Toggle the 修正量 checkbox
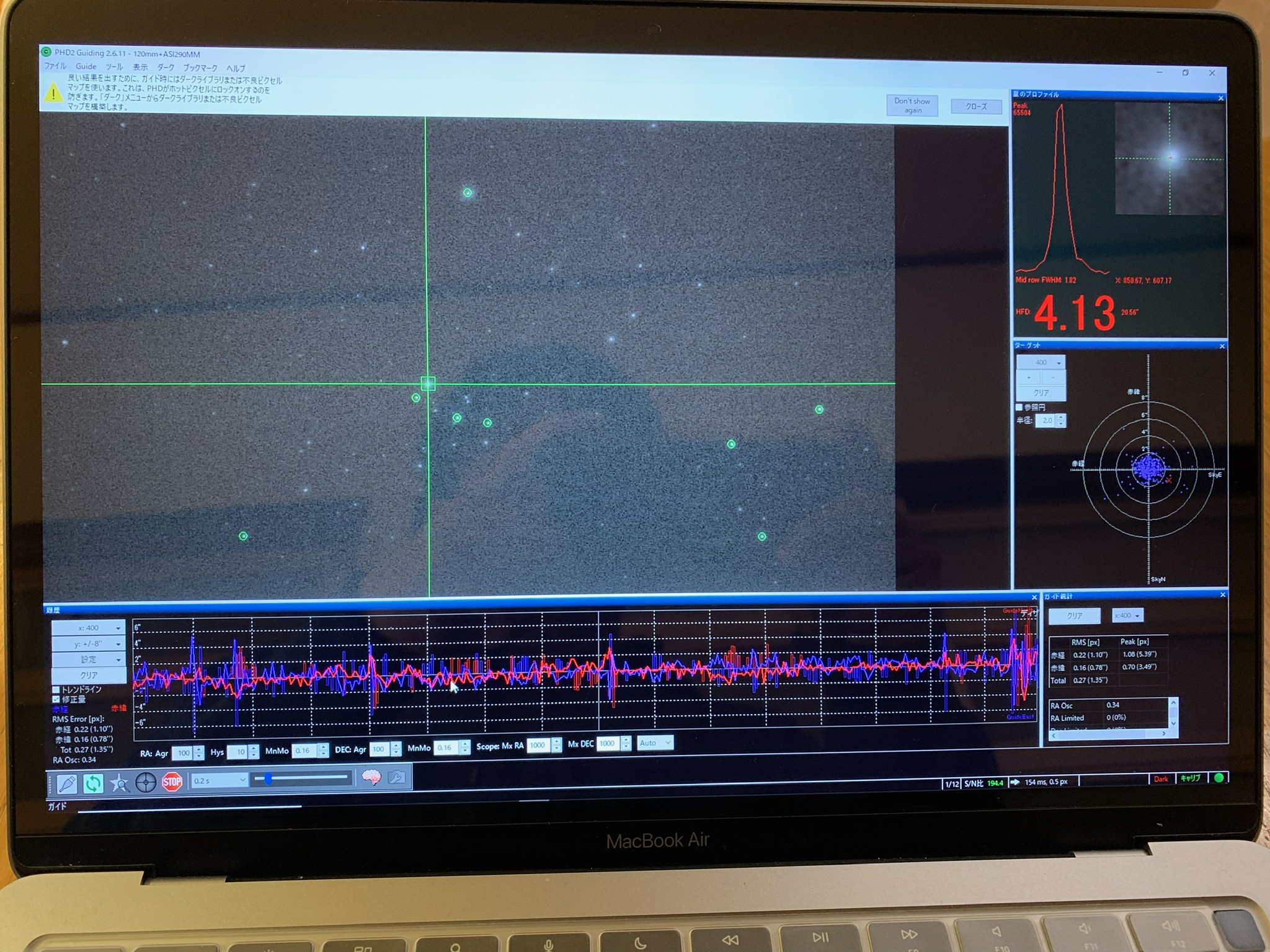The width and height of the screenshot is (1270, 952). coord(56,699)
